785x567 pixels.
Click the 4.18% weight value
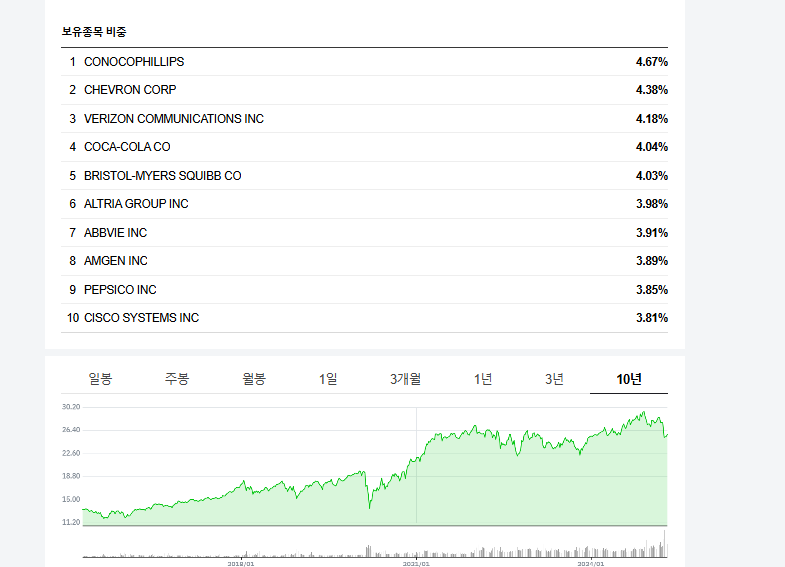click(x=652, y=119)
